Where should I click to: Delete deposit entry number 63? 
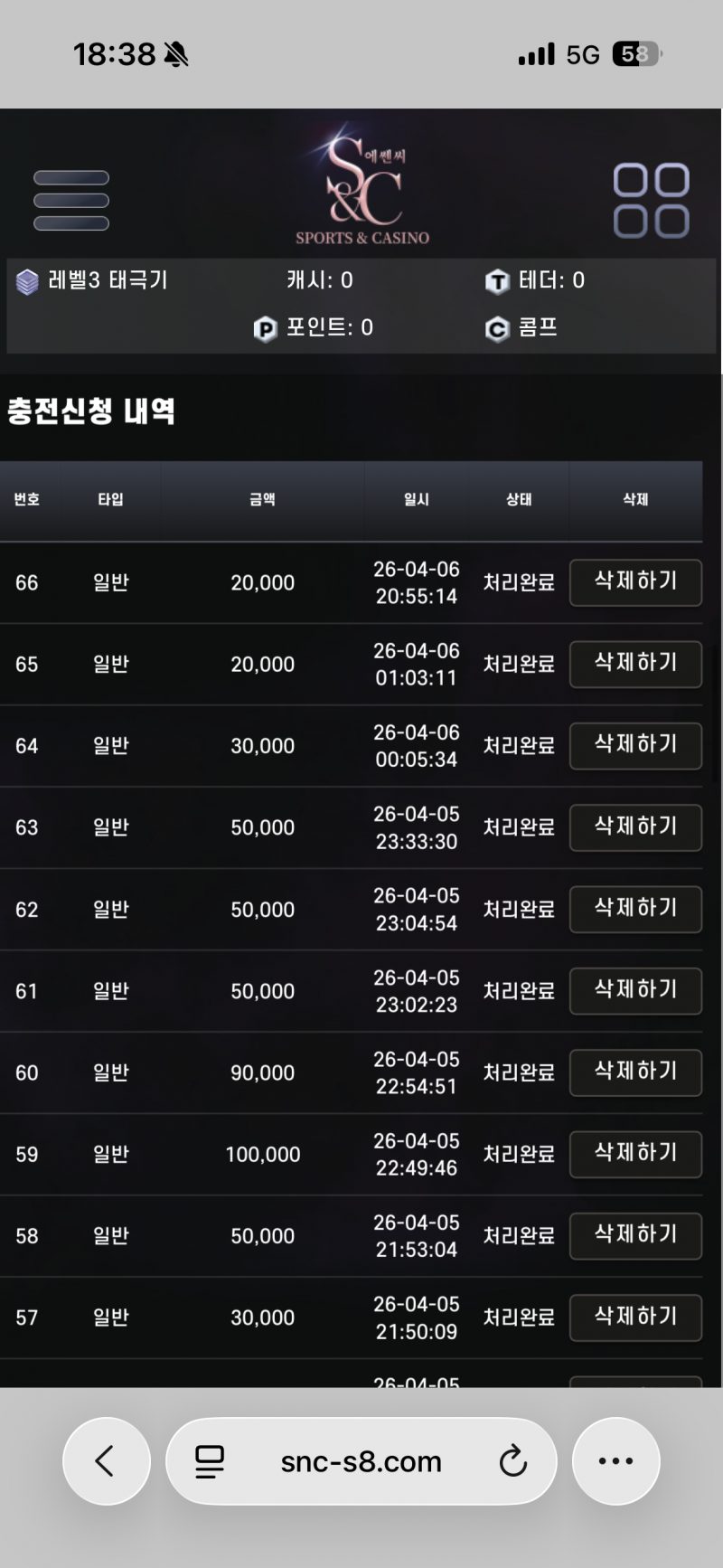tap(635, 827)
